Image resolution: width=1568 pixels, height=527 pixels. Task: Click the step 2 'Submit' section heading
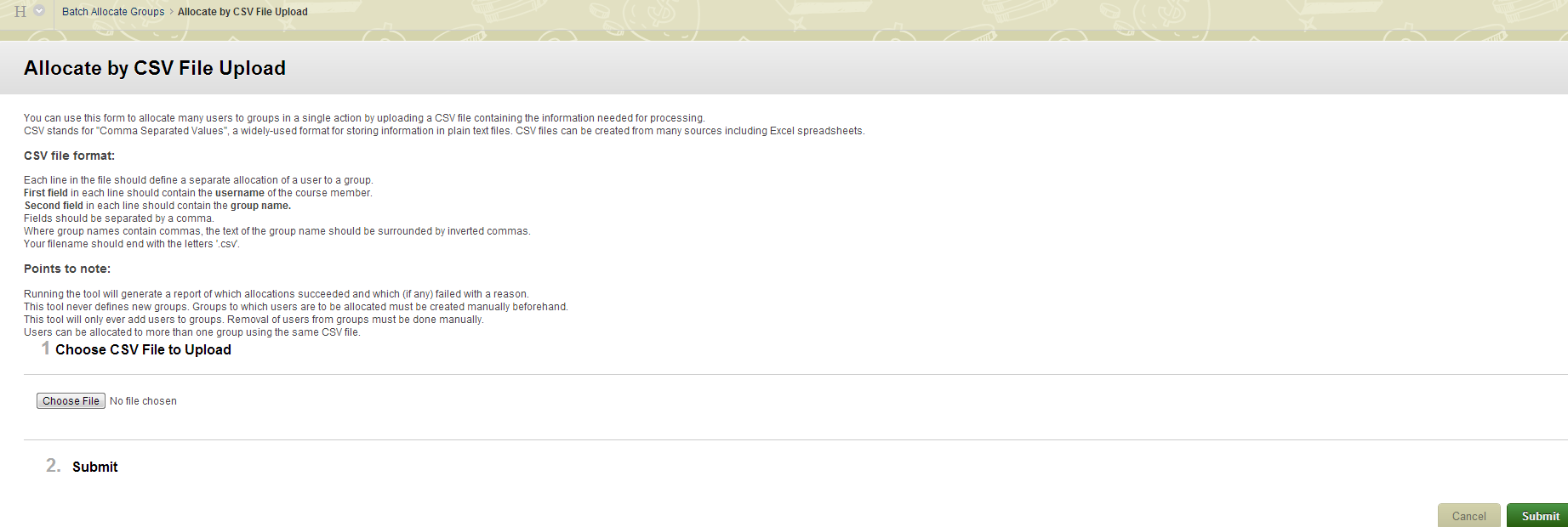click(x=94, y=467)
